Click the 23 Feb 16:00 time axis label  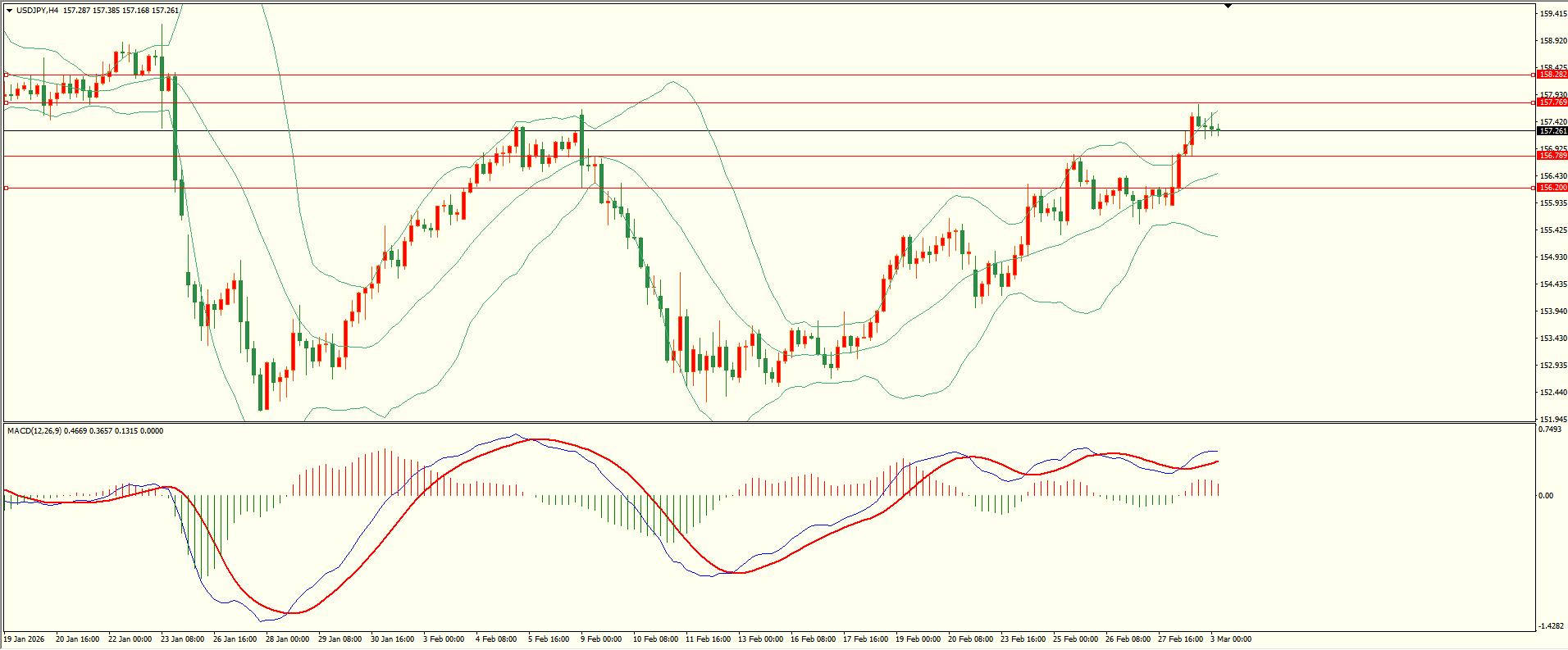point(1023,639)
